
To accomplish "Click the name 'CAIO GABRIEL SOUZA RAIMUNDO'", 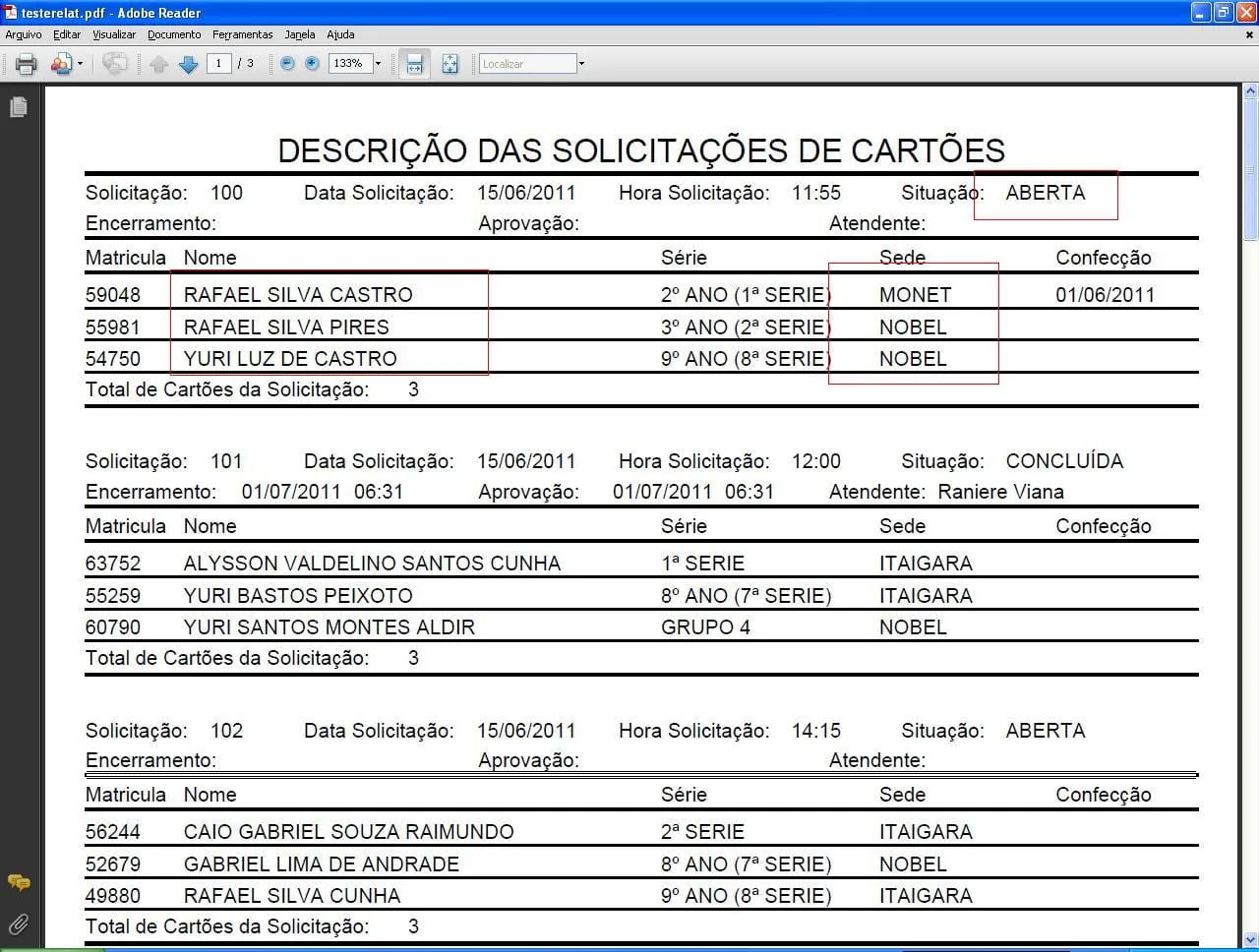I will pos(349,832).
